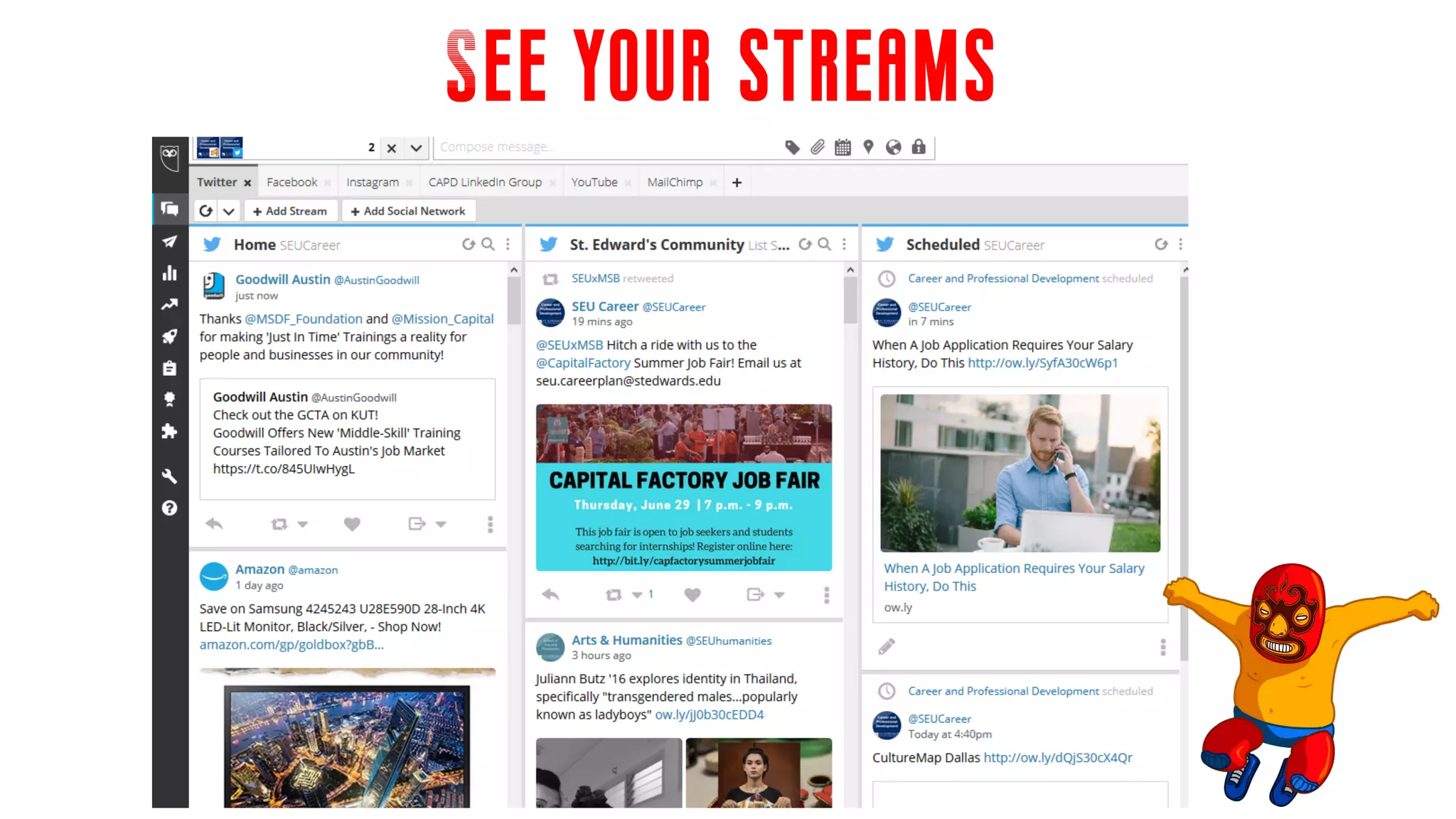The height and width of the screenshot is (819, 1456).
Task: Switch to the MailChimp tab
Action: click(x=675, y=182)
